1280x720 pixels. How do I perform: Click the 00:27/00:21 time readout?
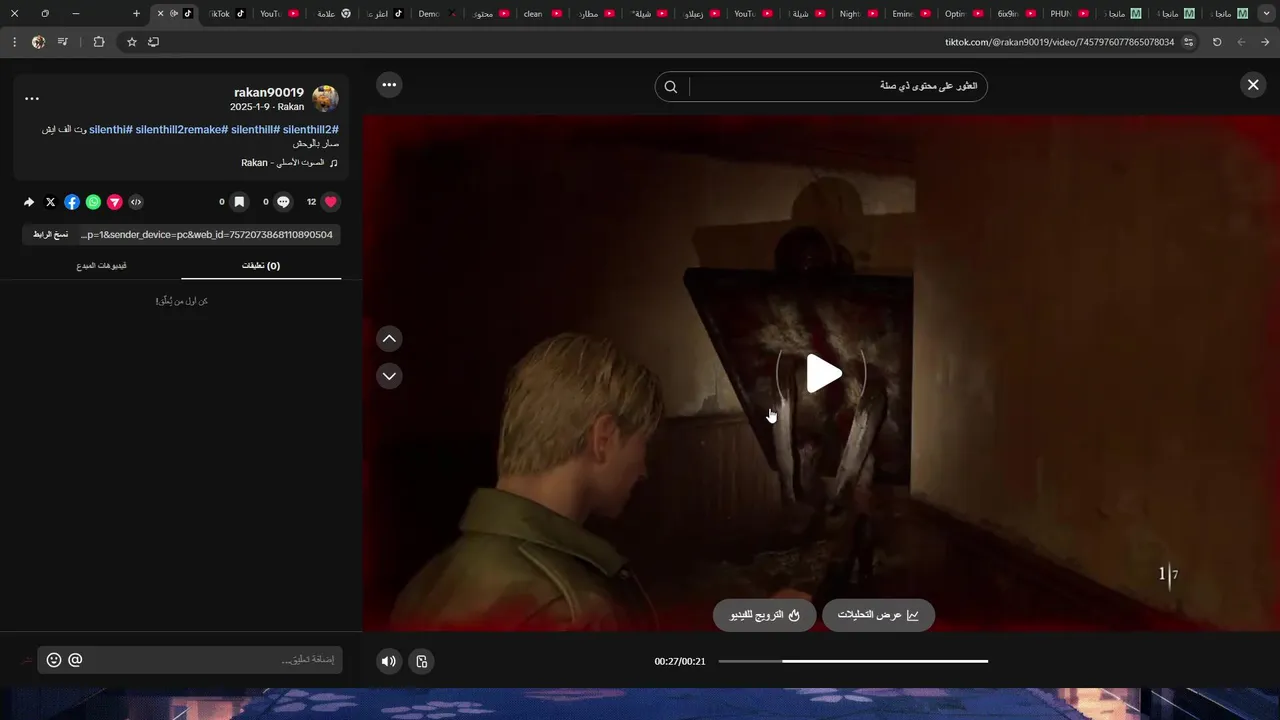[x=680, y=661]
